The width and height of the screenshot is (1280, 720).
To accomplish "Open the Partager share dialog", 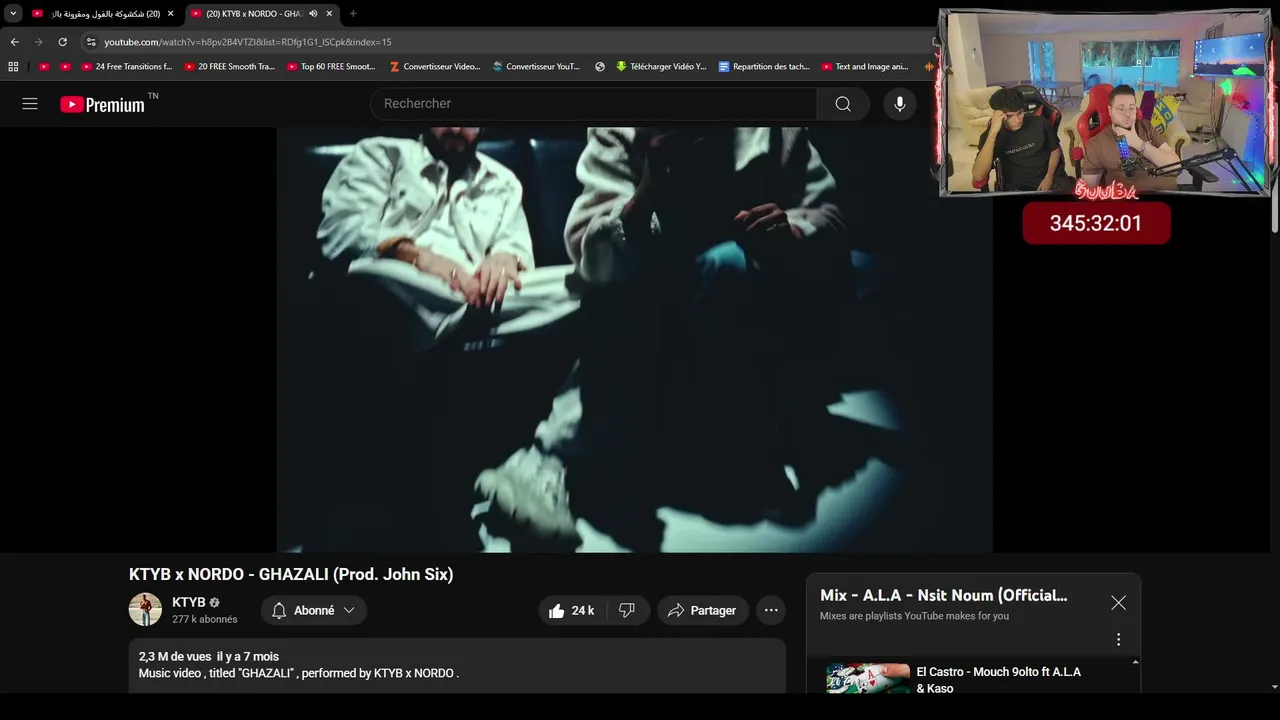I will tap(702, 610).
